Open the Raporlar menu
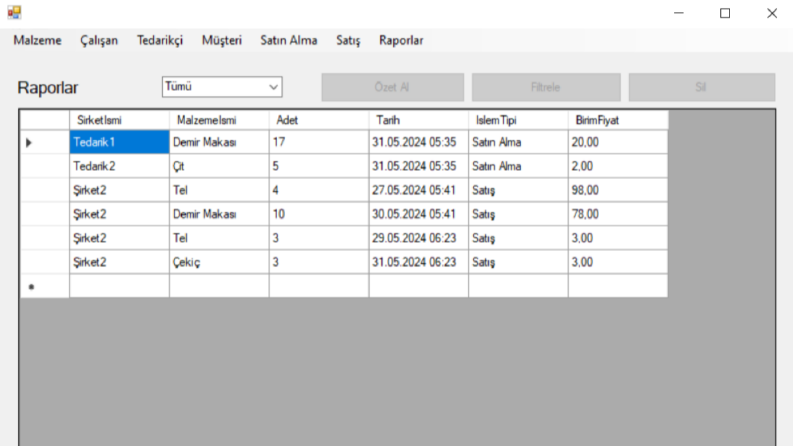 pyautogui.click(x=401, y=40)
